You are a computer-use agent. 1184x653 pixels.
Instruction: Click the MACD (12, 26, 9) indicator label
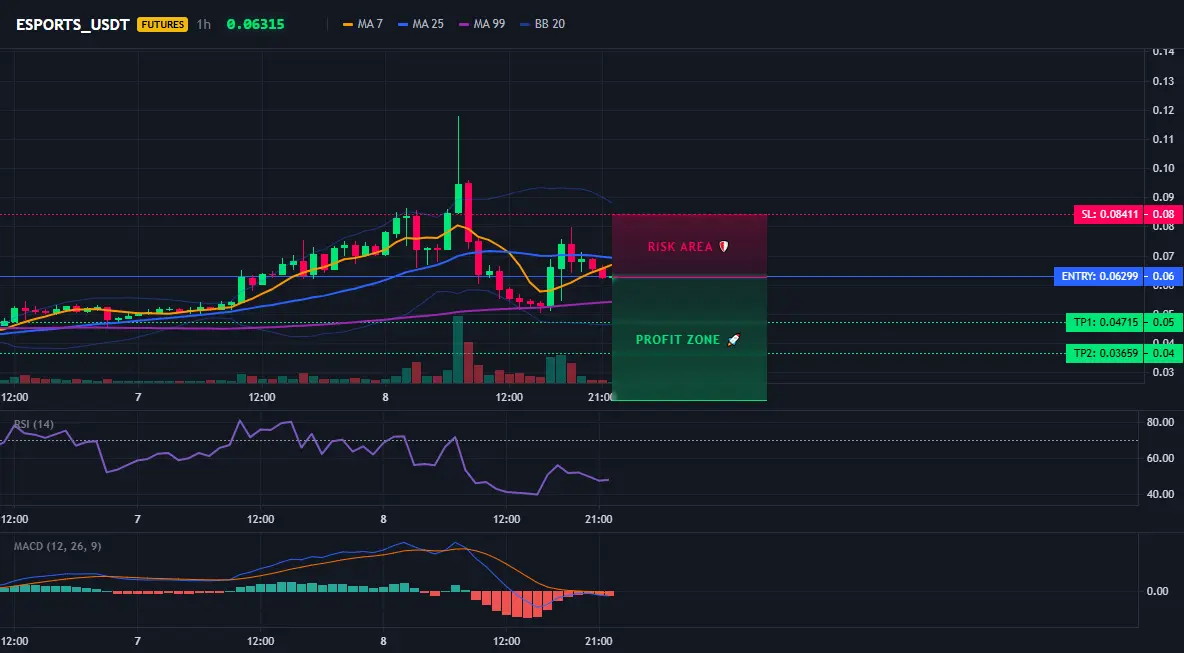click(57, 546)
